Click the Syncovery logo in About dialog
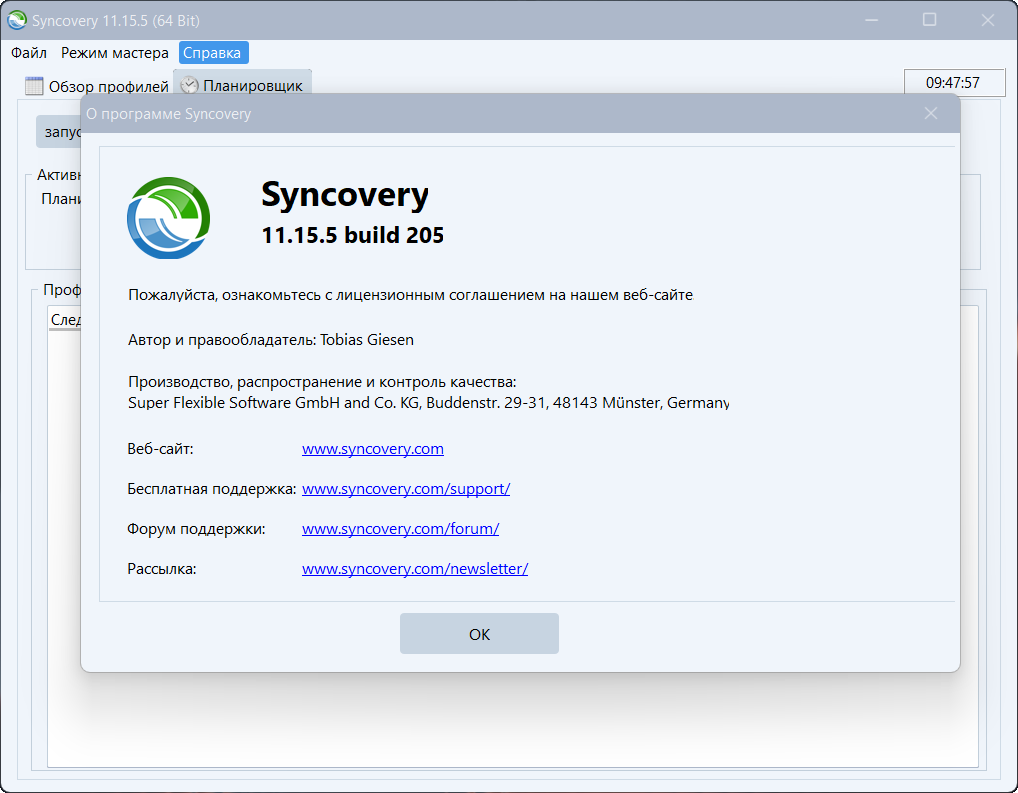The width and height of the screenshot is (1018, 793). click(x=169, y=218)
